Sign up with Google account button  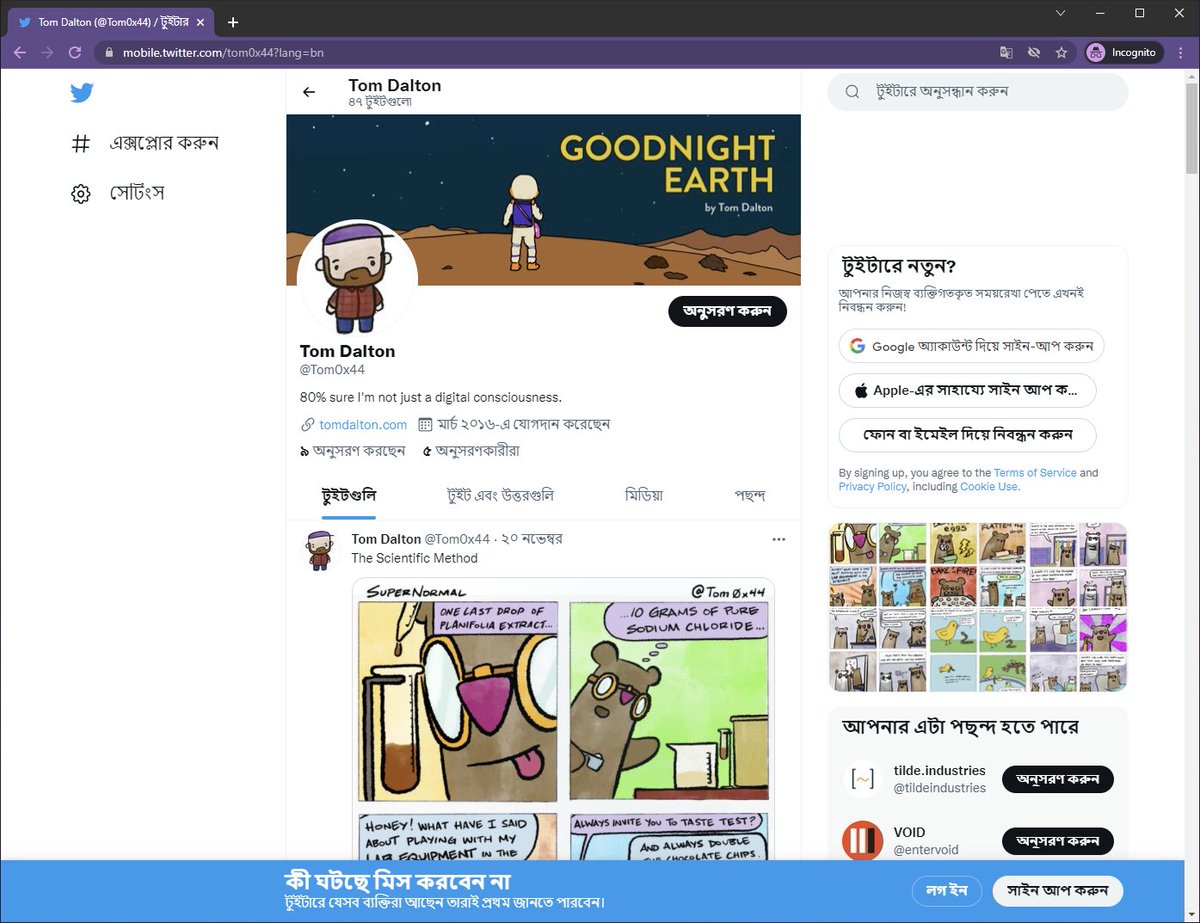[971, 346]
